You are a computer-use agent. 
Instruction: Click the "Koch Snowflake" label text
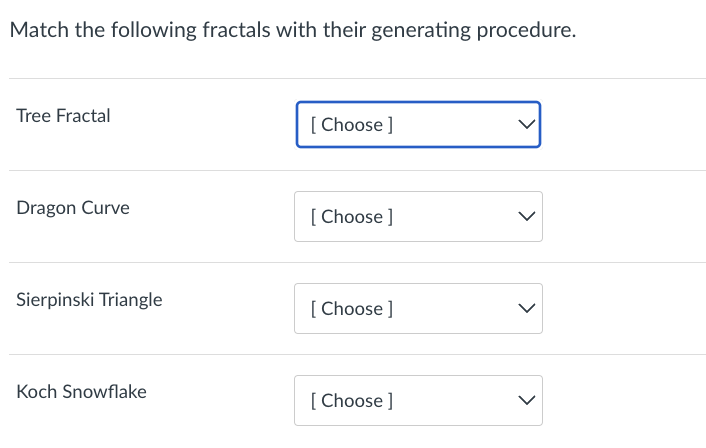[81, 392]
